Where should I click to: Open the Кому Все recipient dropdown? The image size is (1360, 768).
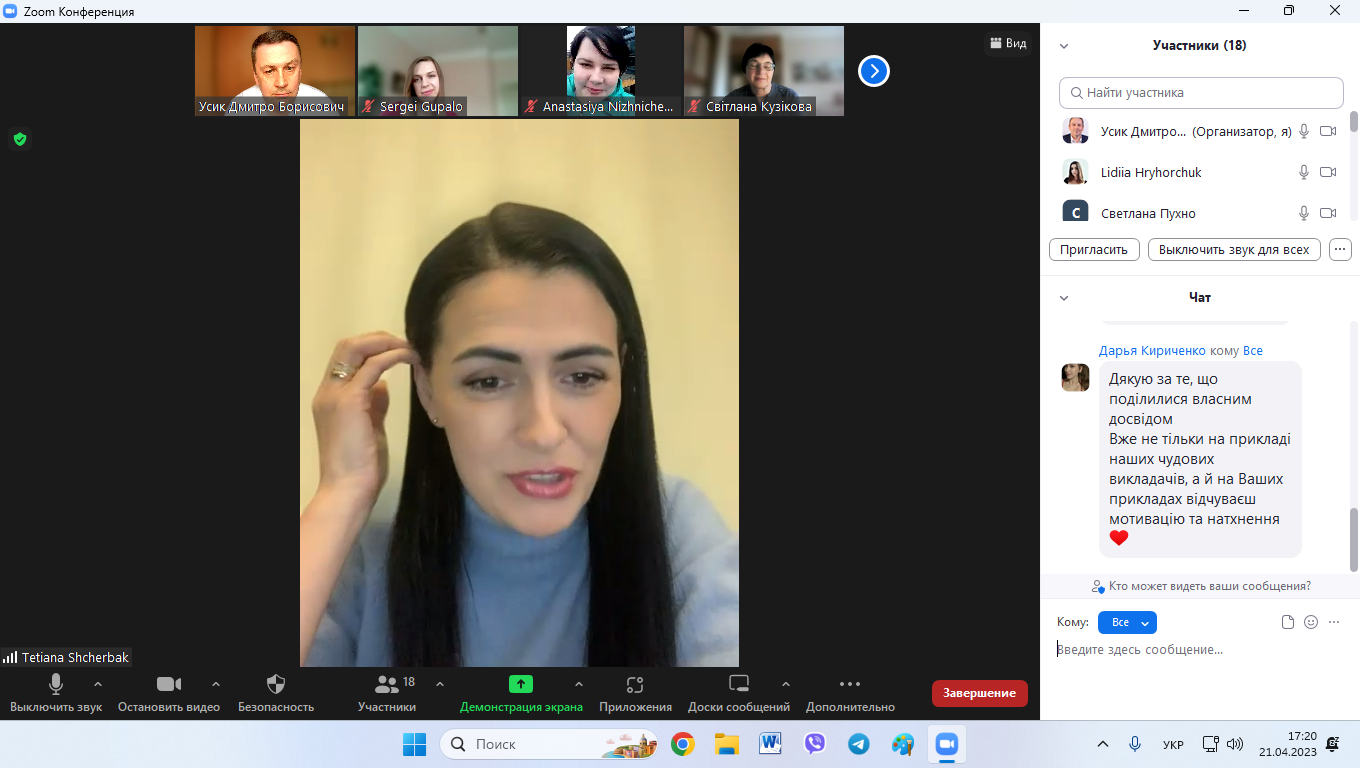pos(1127,622)
